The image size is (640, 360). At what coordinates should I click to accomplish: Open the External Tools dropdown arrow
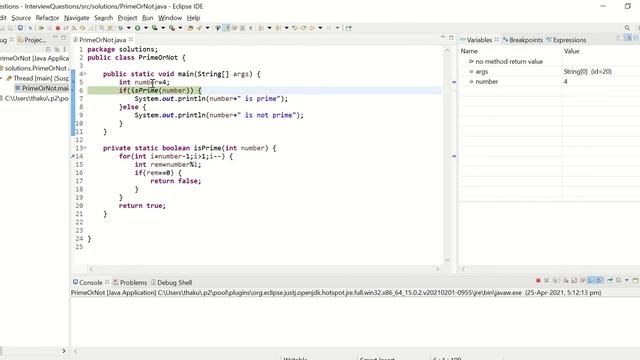[x=180, y=28]
